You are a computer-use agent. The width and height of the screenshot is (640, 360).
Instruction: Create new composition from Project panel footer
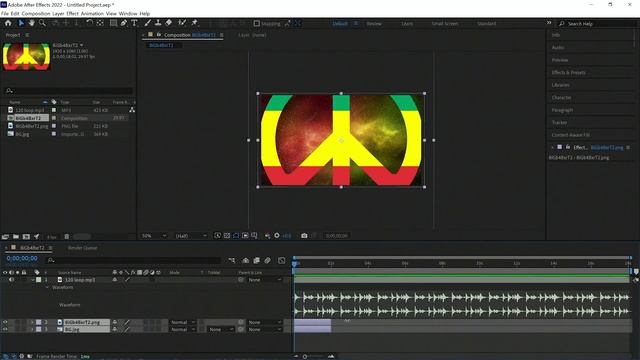point(26,236)
